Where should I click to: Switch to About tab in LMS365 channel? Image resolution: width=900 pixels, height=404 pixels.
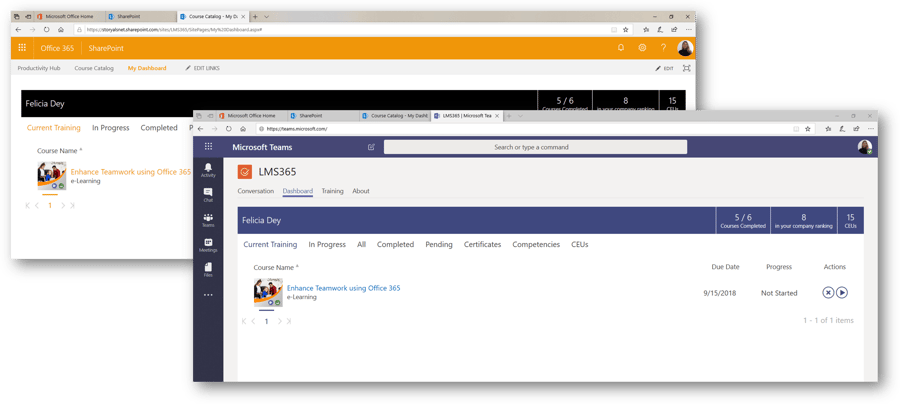(361, 191)
